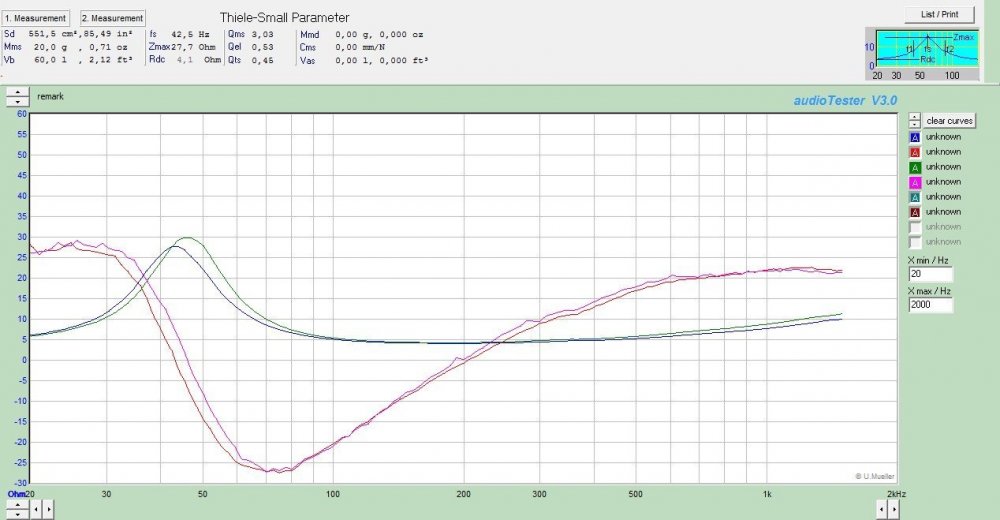Click the 'clear curves' button

tap(949, 120)
